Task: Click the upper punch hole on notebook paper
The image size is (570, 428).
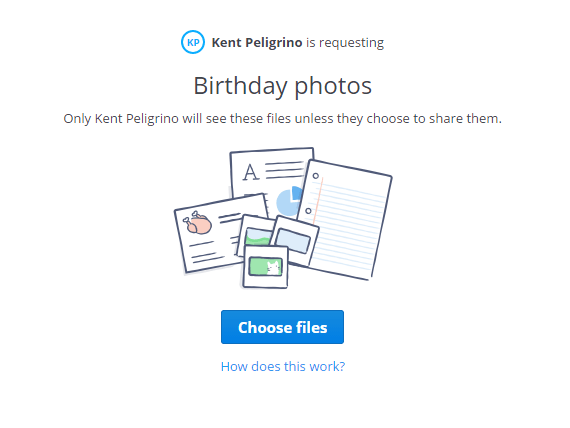Action: click(316, 176)
